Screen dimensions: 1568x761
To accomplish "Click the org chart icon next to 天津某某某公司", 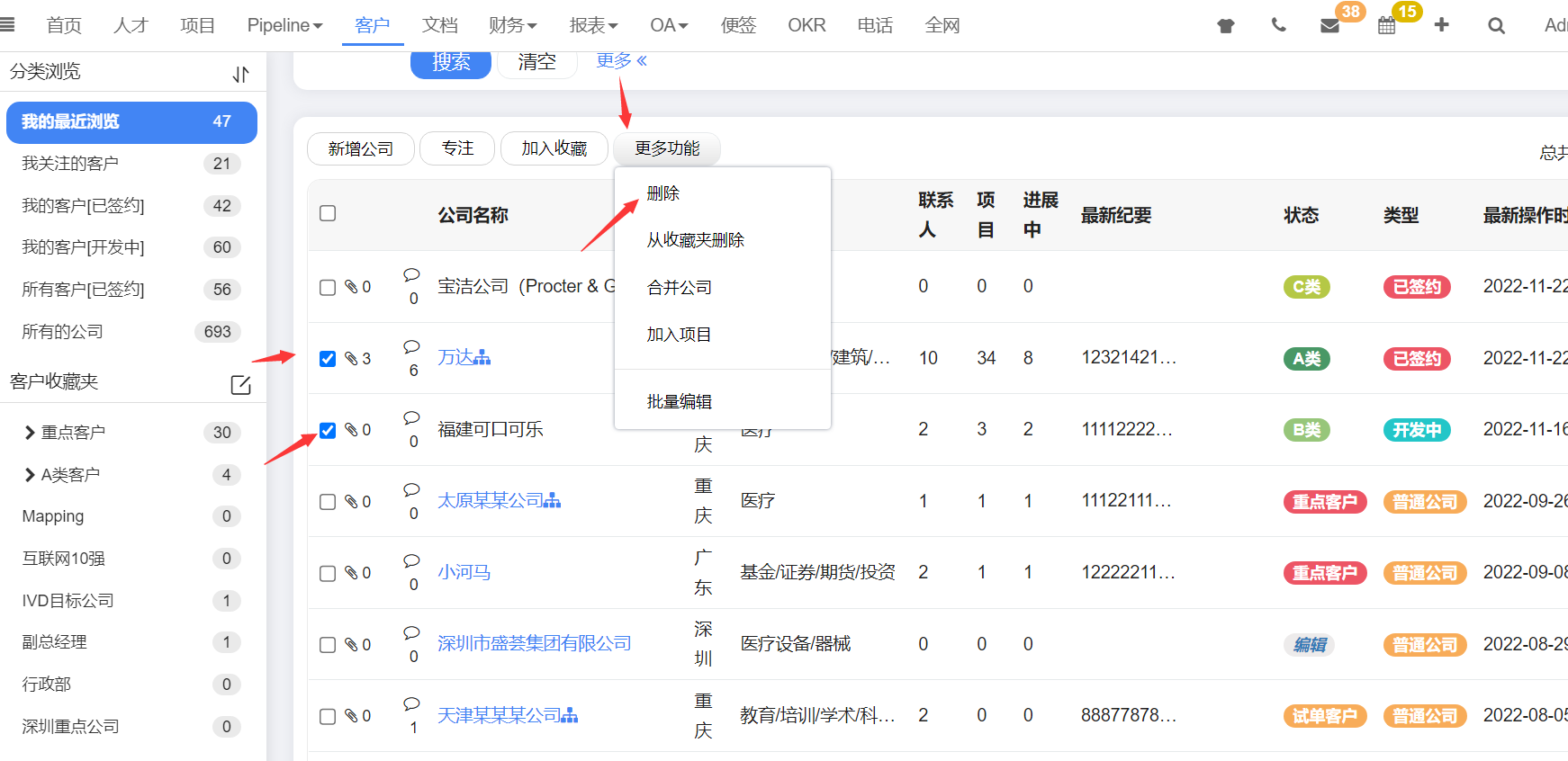I will (570, 715).
